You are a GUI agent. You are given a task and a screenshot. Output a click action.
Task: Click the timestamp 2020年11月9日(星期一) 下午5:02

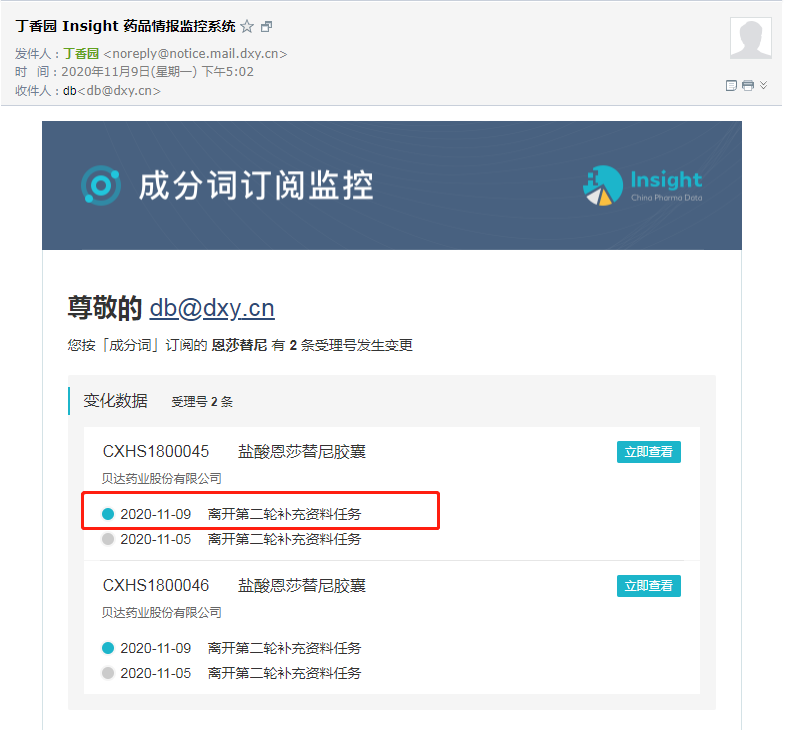click(x=157, y=72)
